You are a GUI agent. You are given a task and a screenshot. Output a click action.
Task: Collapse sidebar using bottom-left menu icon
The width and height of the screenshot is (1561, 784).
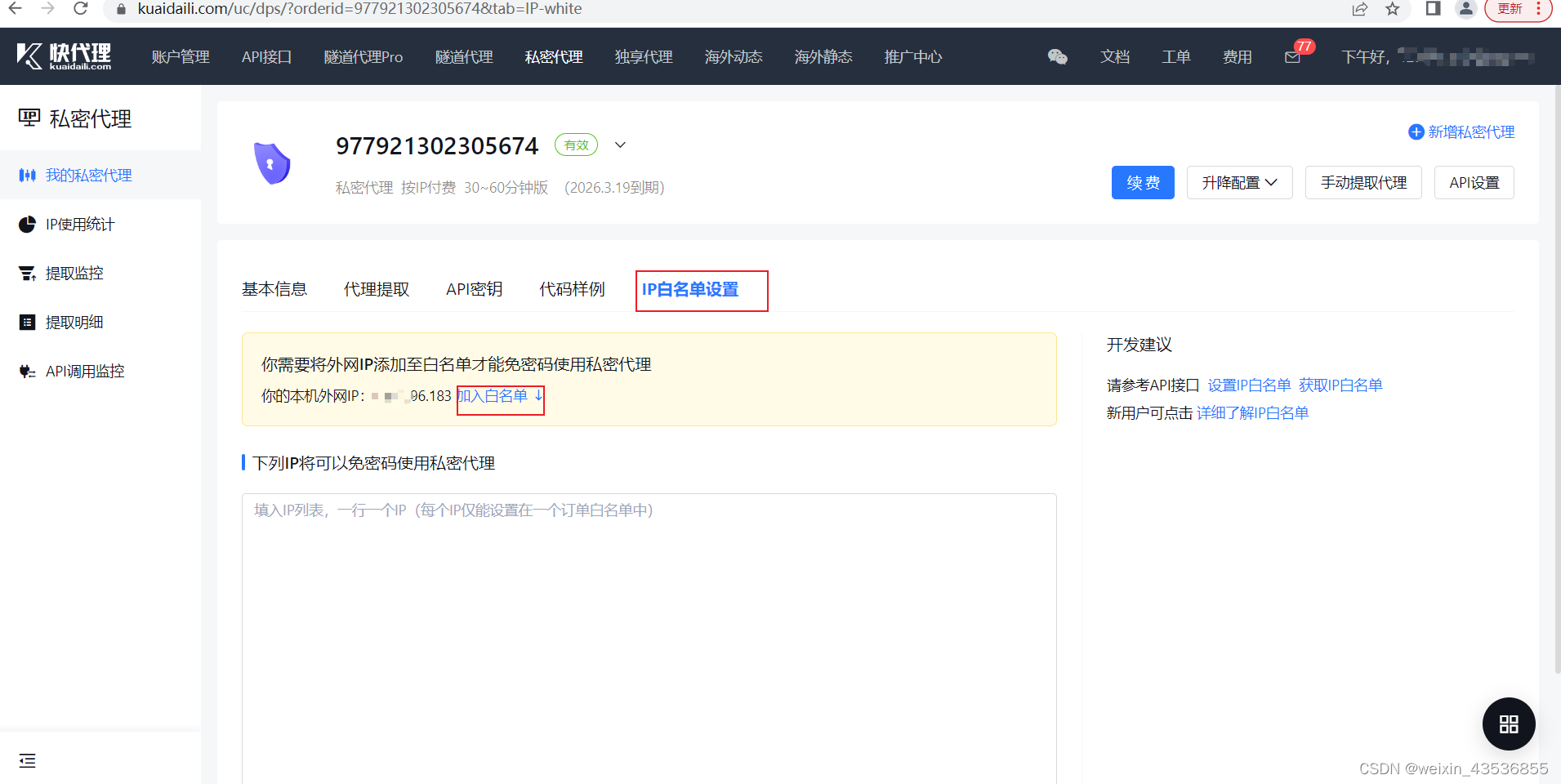(x=27, y=761)
